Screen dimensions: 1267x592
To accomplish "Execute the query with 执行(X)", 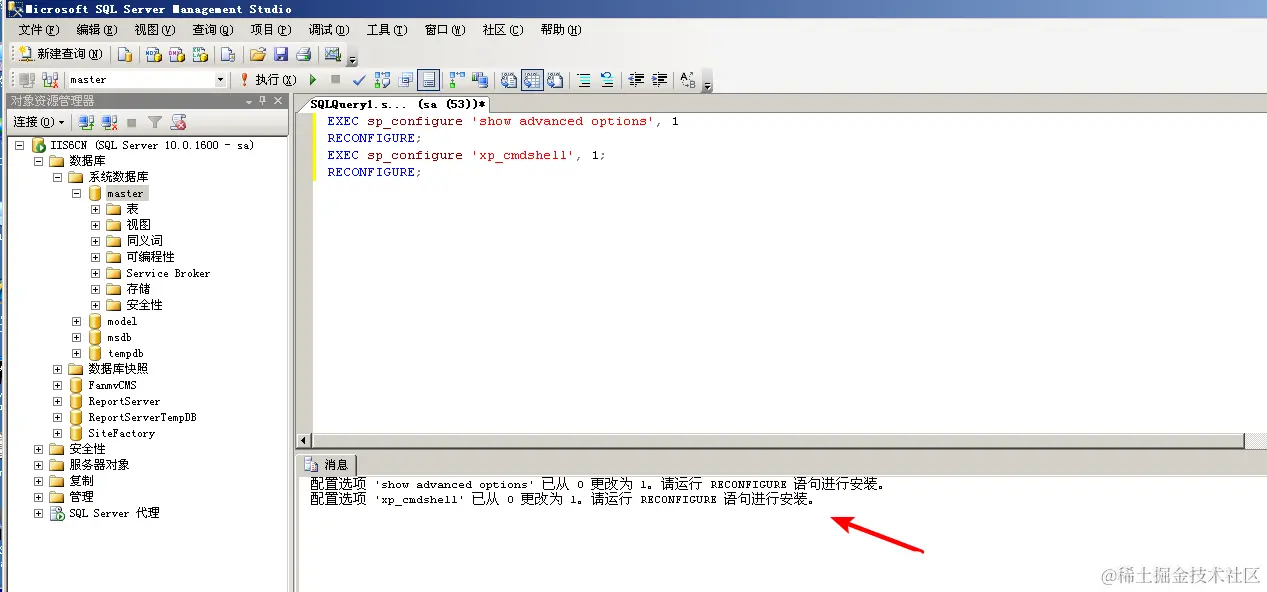I will 267,79.
